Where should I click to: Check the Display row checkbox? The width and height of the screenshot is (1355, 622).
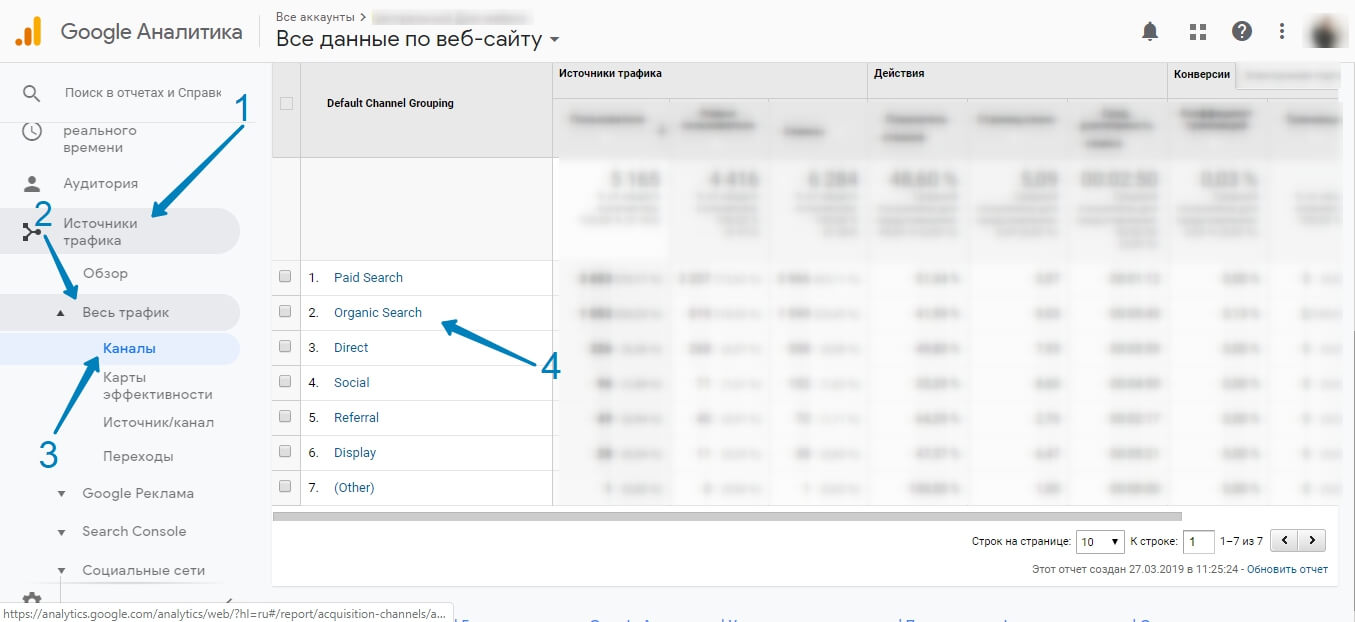pyautogui.click(x=286, y=452)
